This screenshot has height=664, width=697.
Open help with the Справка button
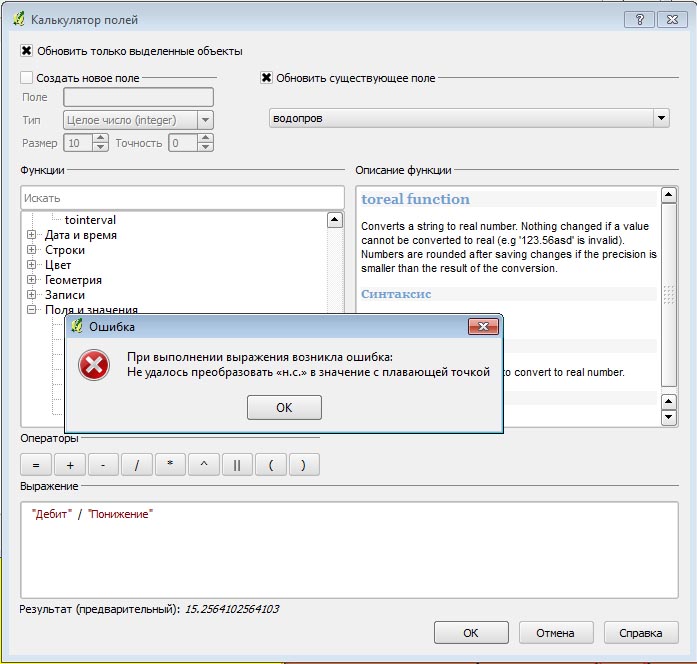click(x=641, y=632)
